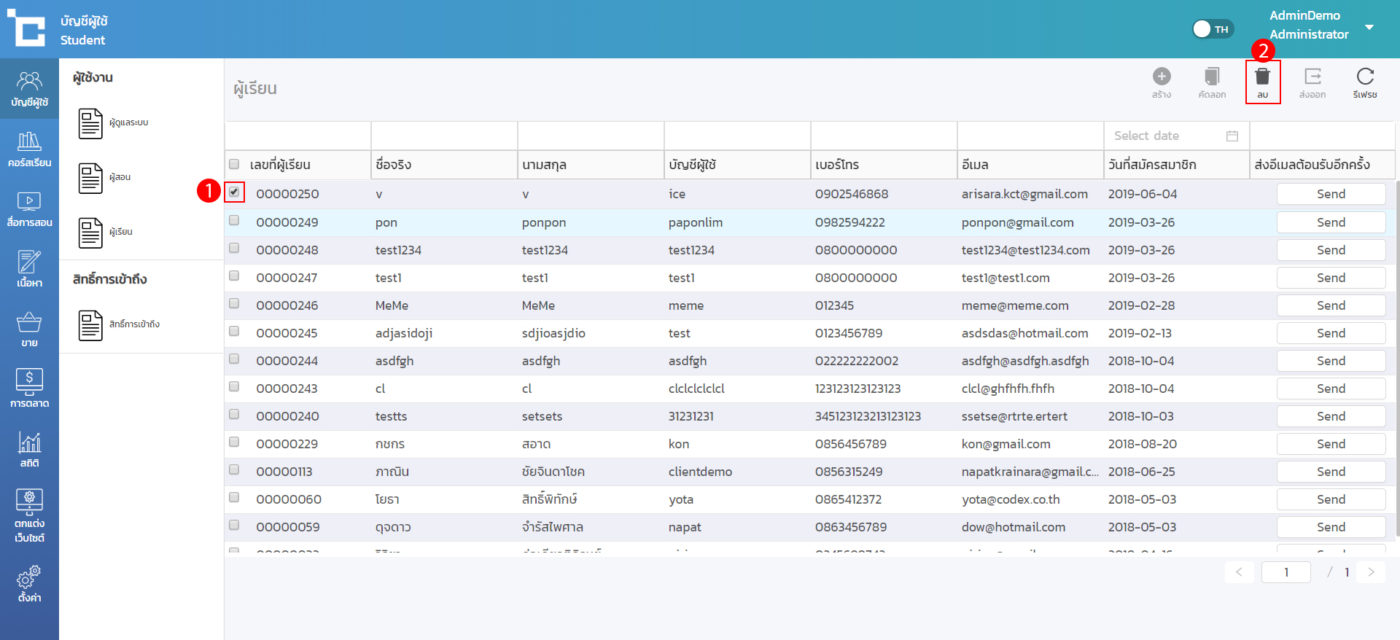Click the trash Delete icon in toolbar

[x=1262, y=78]
